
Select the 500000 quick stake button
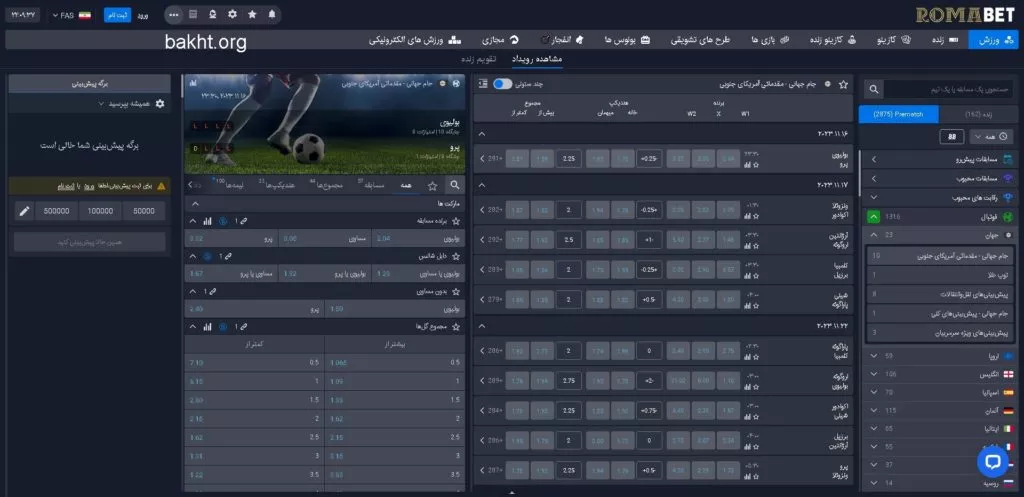(55, 211)
